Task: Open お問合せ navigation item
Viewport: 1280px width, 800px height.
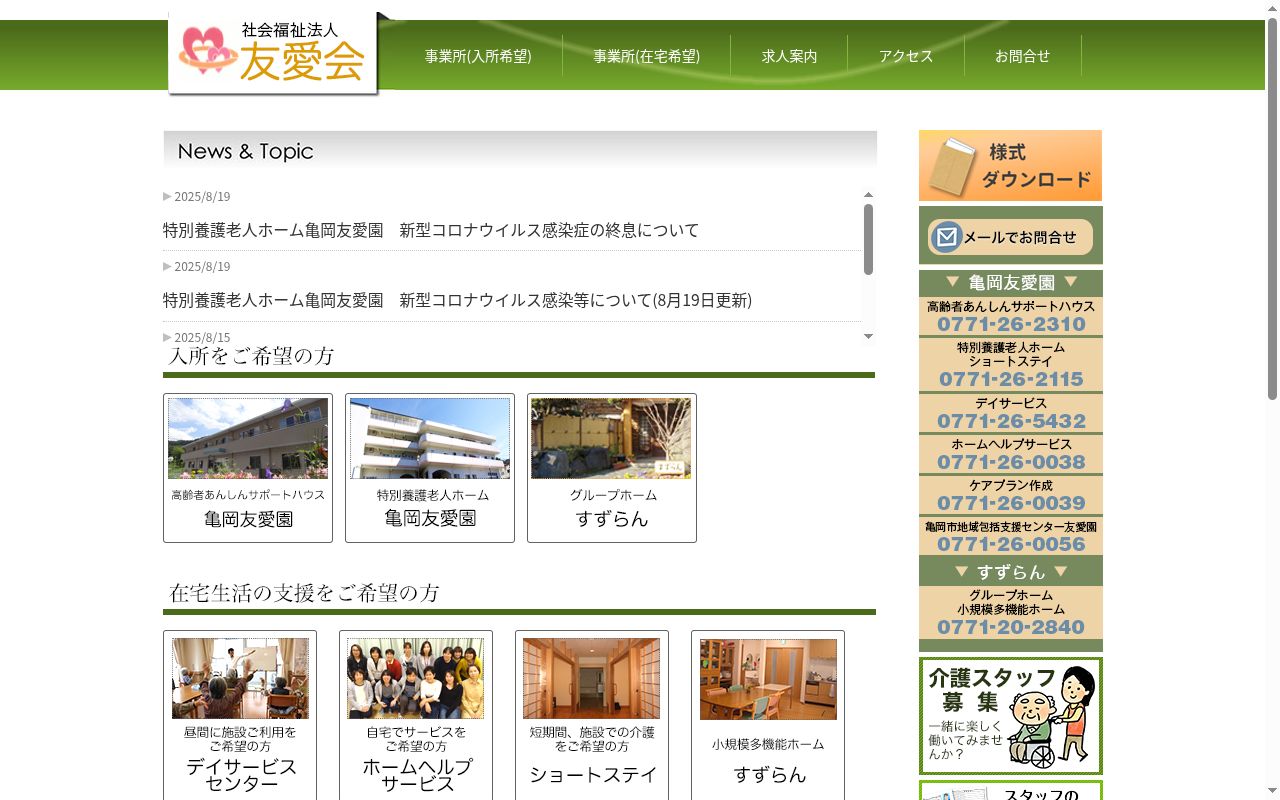Action: 1022,56
